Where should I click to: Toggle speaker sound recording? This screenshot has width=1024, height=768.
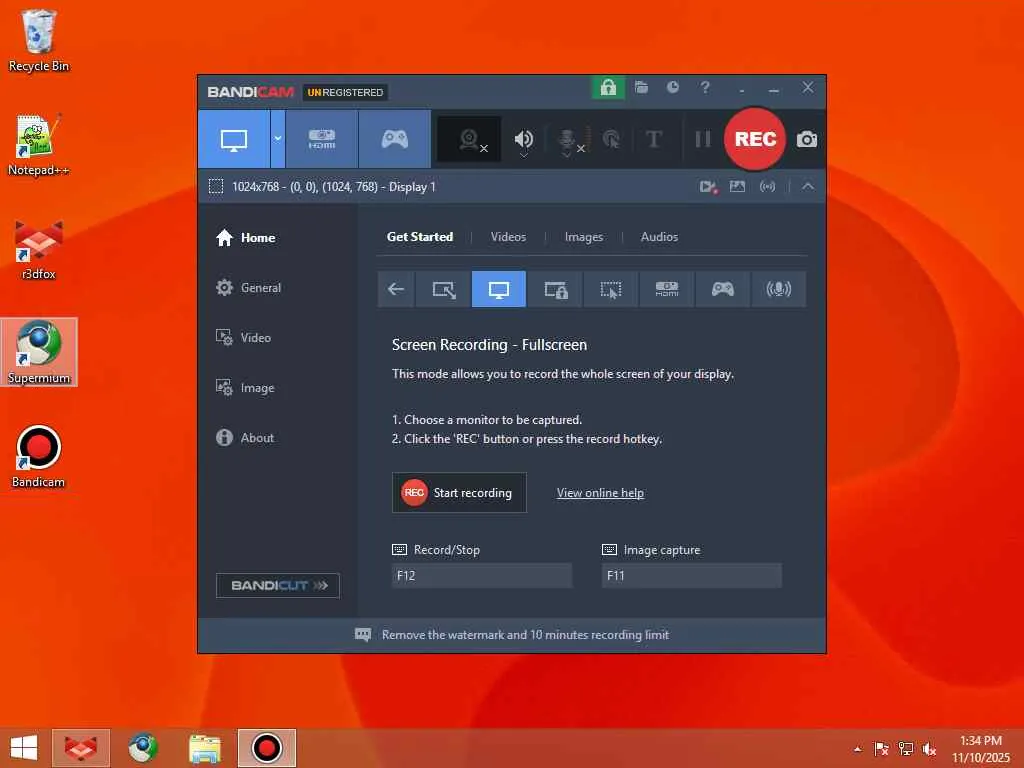[x=524, y=139]
